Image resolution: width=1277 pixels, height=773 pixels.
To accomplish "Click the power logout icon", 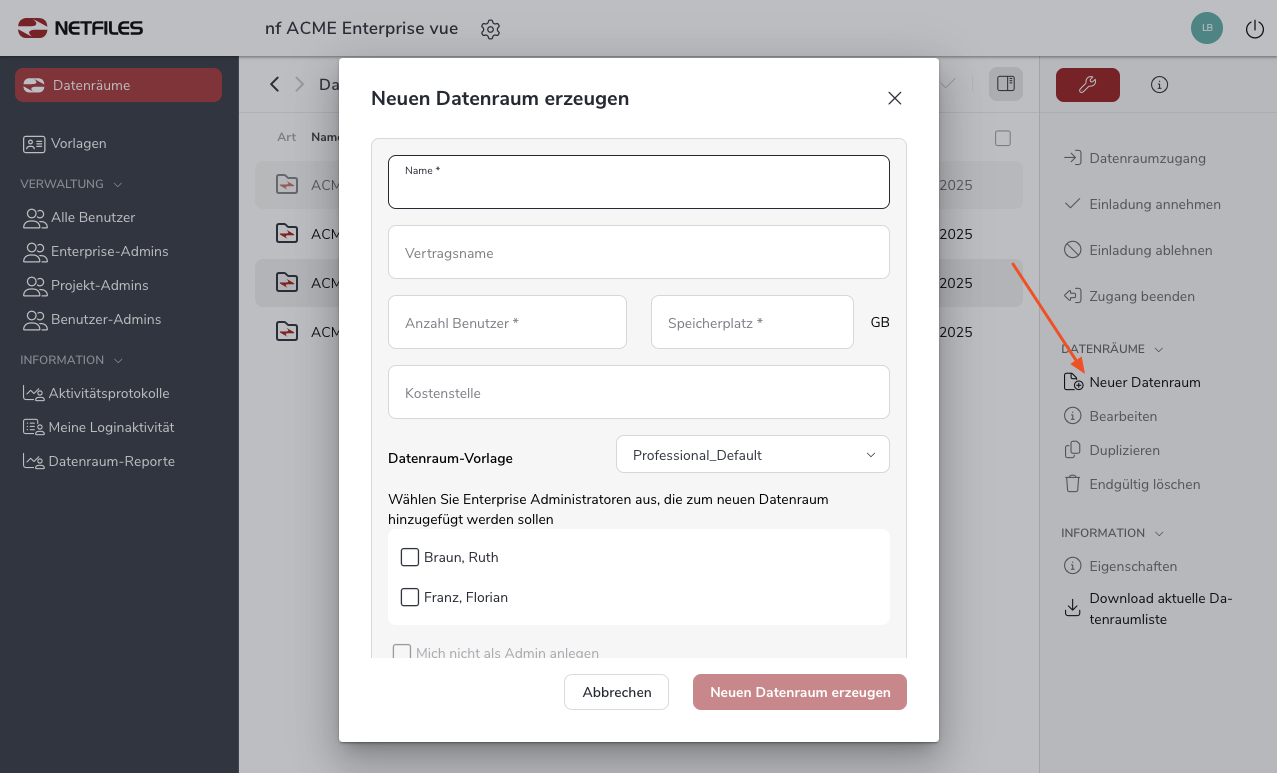I will [x=1254, y=29].
